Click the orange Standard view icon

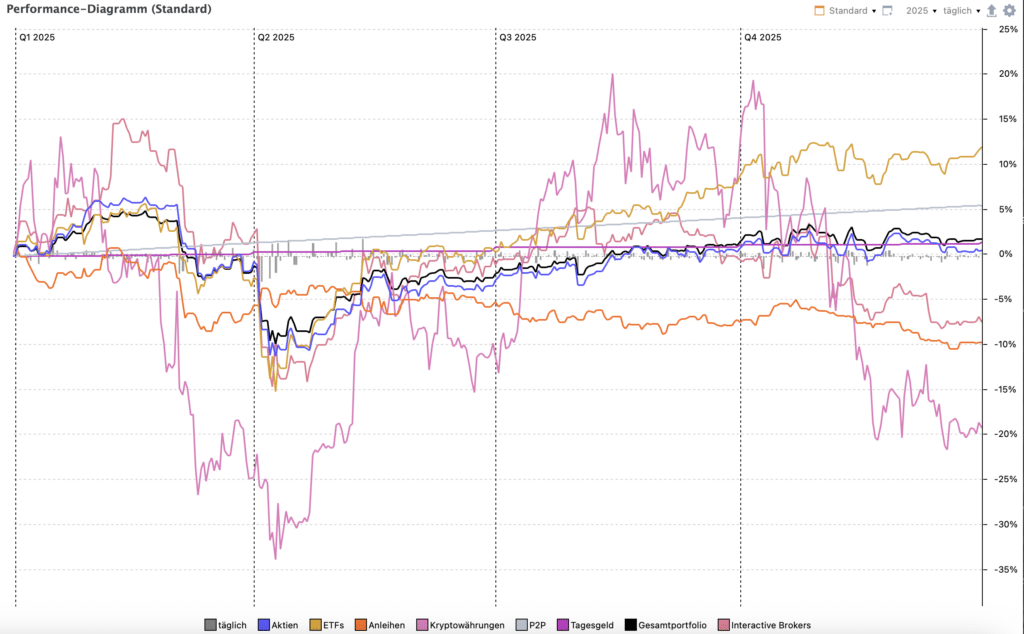pyautogui.click(x=820, y=10)
